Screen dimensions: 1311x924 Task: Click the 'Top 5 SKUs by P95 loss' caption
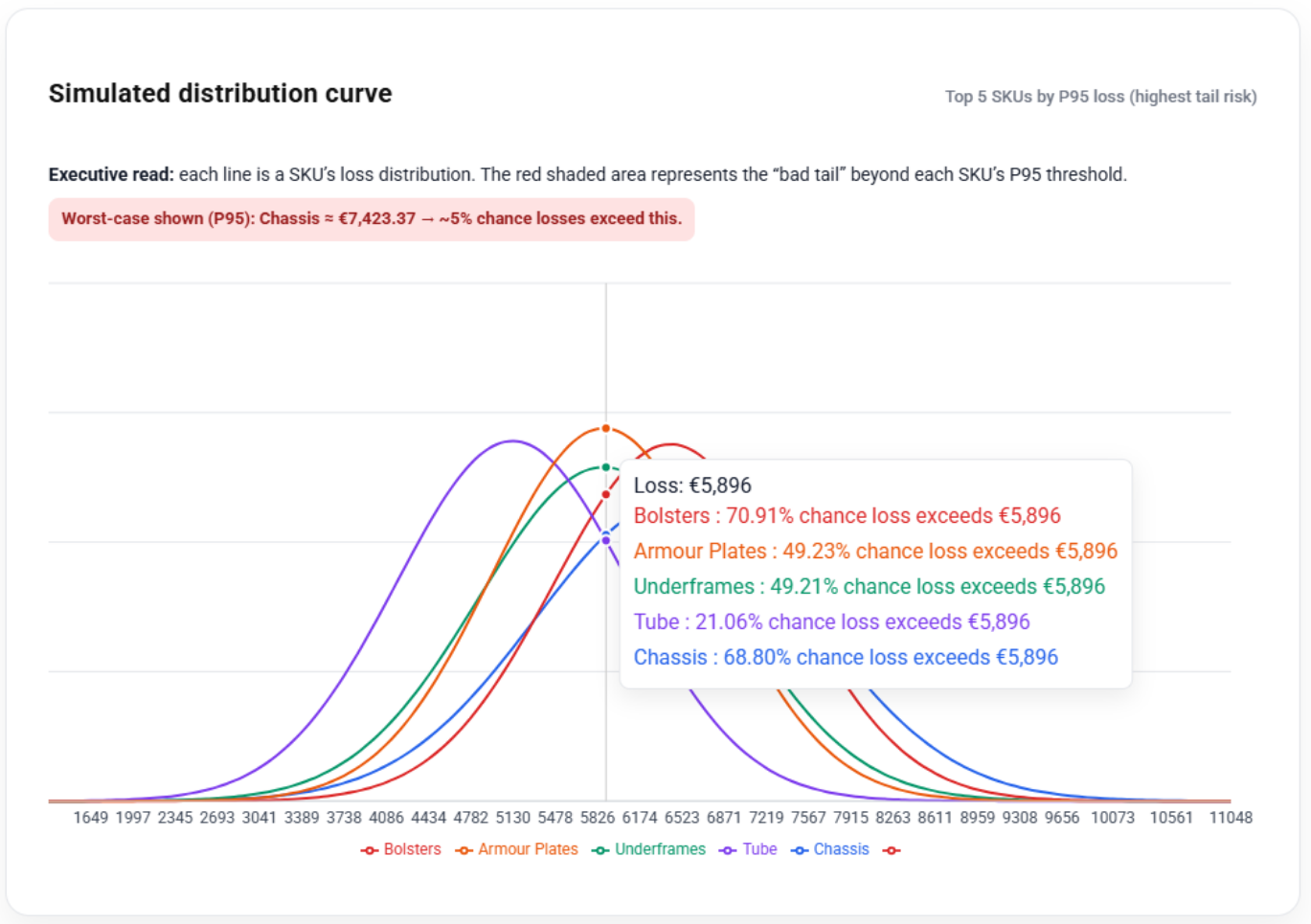click(x=1100, y=97)
